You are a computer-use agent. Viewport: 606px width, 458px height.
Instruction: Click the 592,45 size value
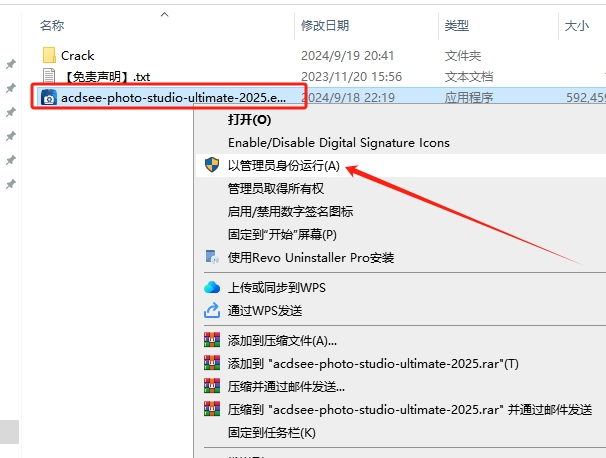[x=586, y=97]
